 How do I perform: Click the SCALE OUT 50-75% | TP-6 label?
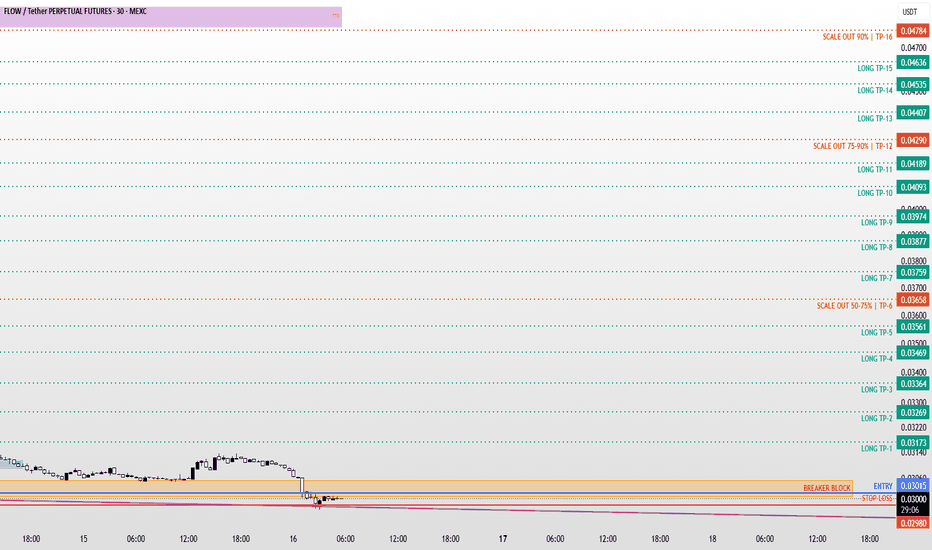854,306
